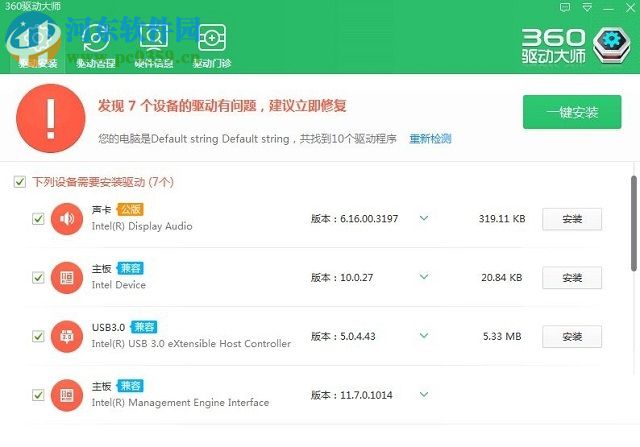Click the 20.84 KB size text

pos(502,278)
